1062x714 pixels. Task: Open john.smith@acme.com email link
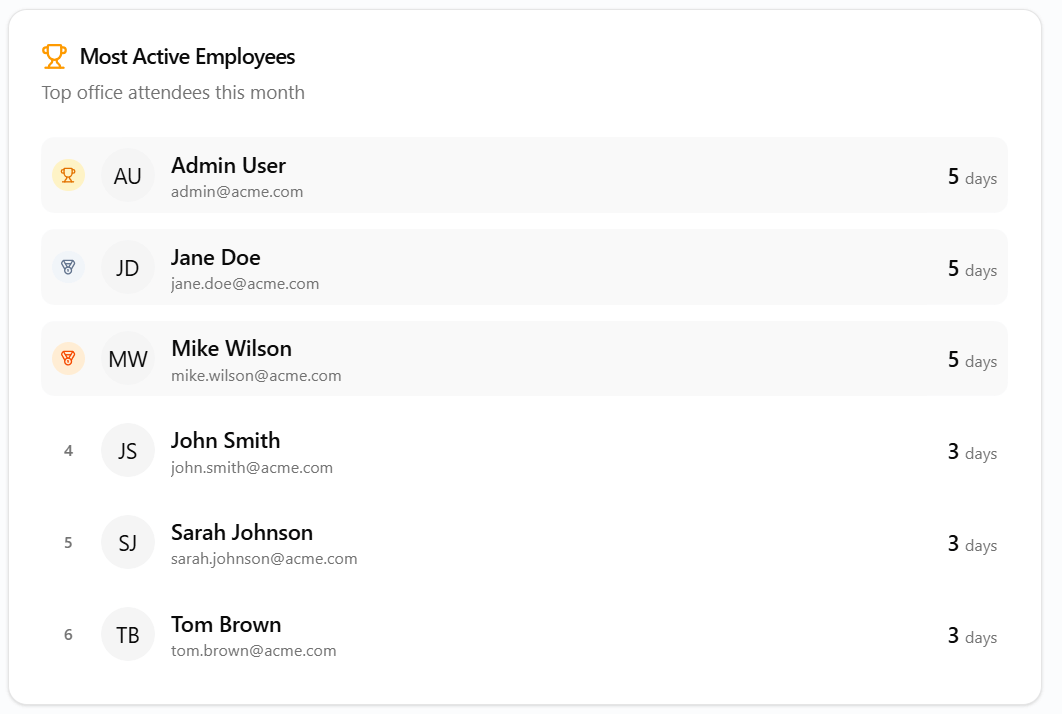[250, 467]
